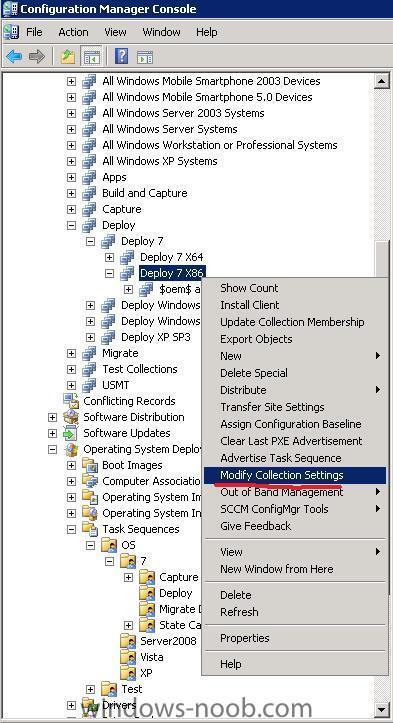Image resolution: width=393 pixels, height=723 pixels.
Task: Open Out of Band Management submenu
Action: tap(294, 492)
